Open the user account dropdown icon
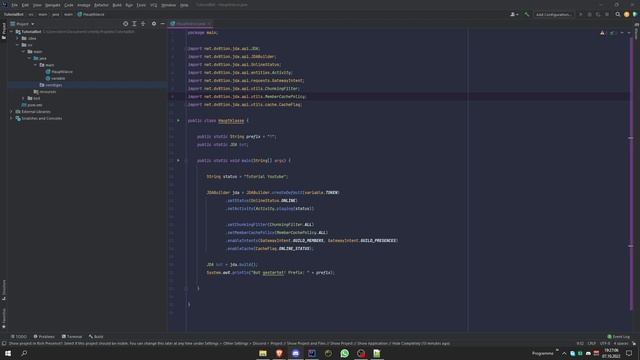The image size is (640, 360). click(514, 14)
